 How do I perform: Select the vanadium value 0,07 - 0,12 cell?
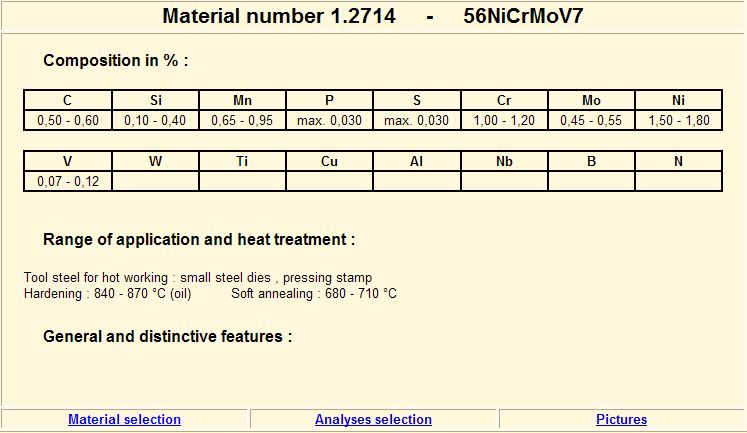pos(68,181)
